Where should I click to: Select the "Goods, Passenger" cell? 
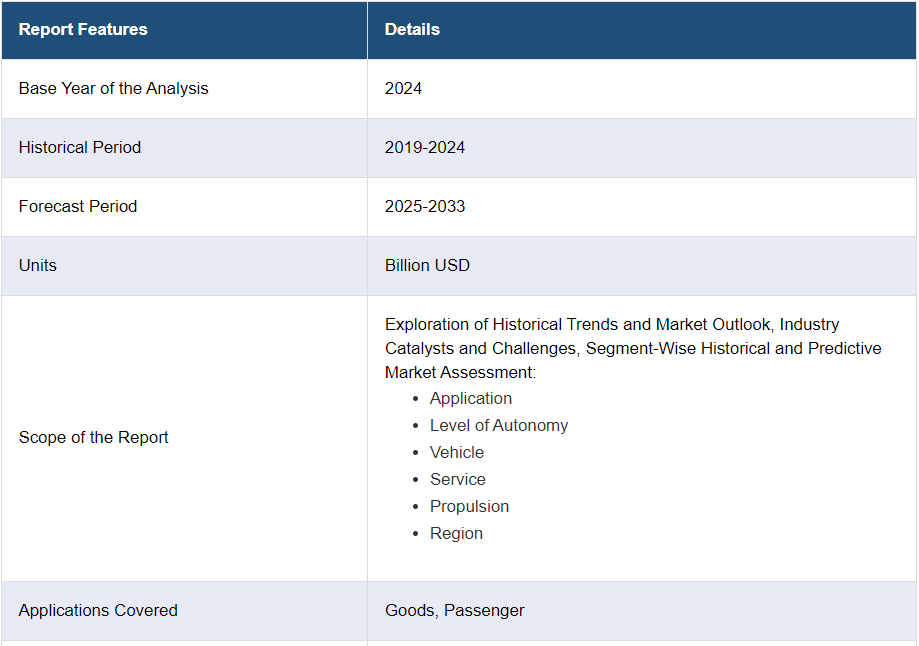tap(455, 611)
